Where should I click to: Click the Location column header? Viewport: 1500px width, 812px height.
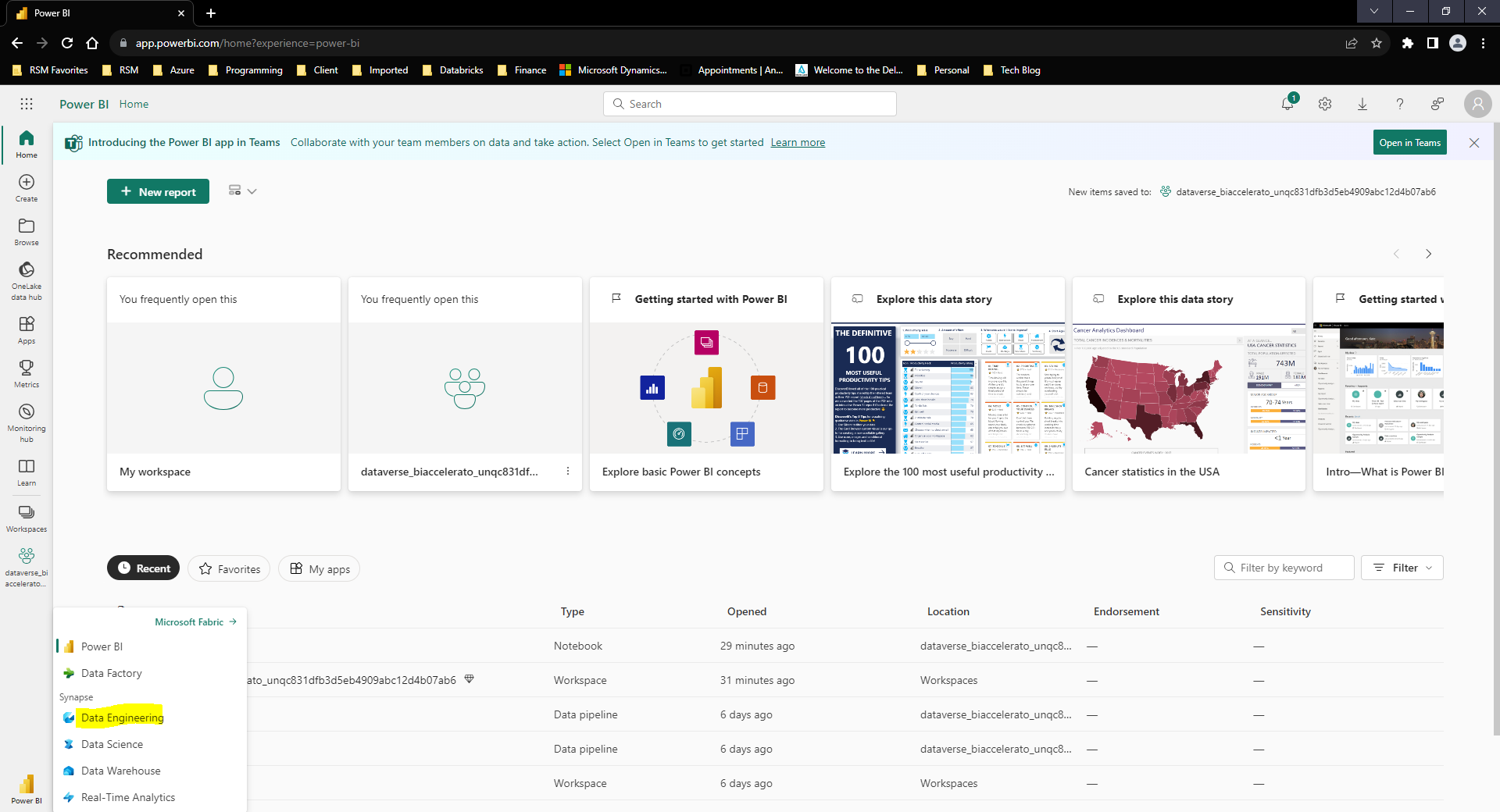(948, 611)
